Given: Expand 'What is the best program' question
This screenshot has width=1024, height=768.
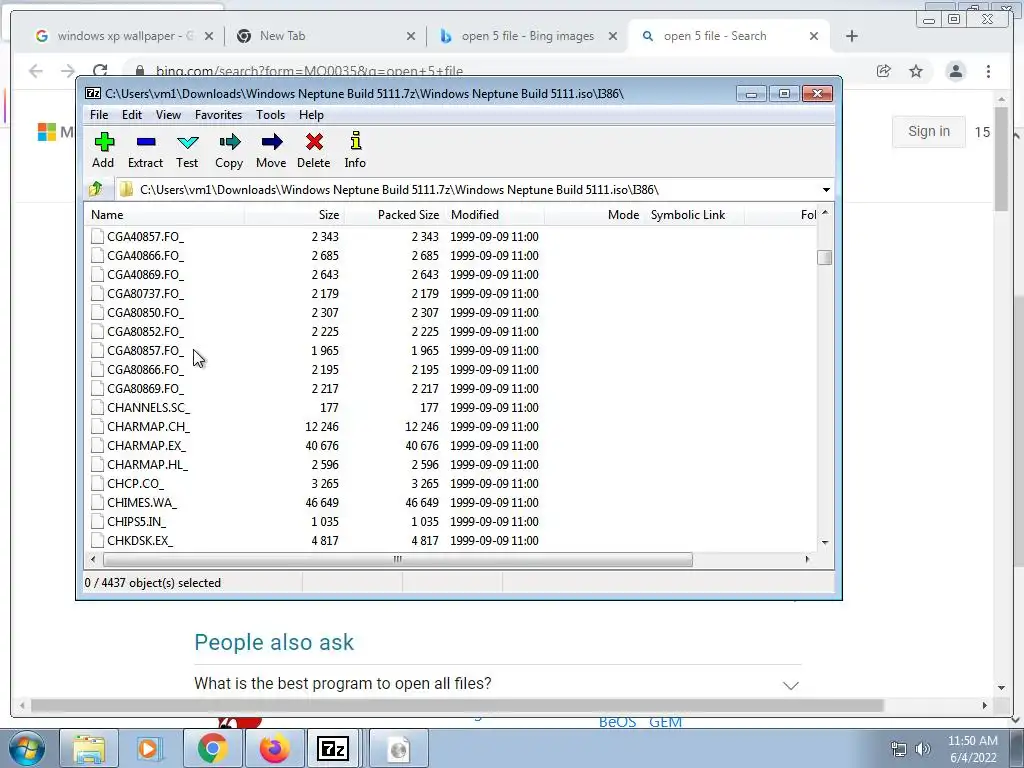Looking at the screenshot, I should 791,685.
